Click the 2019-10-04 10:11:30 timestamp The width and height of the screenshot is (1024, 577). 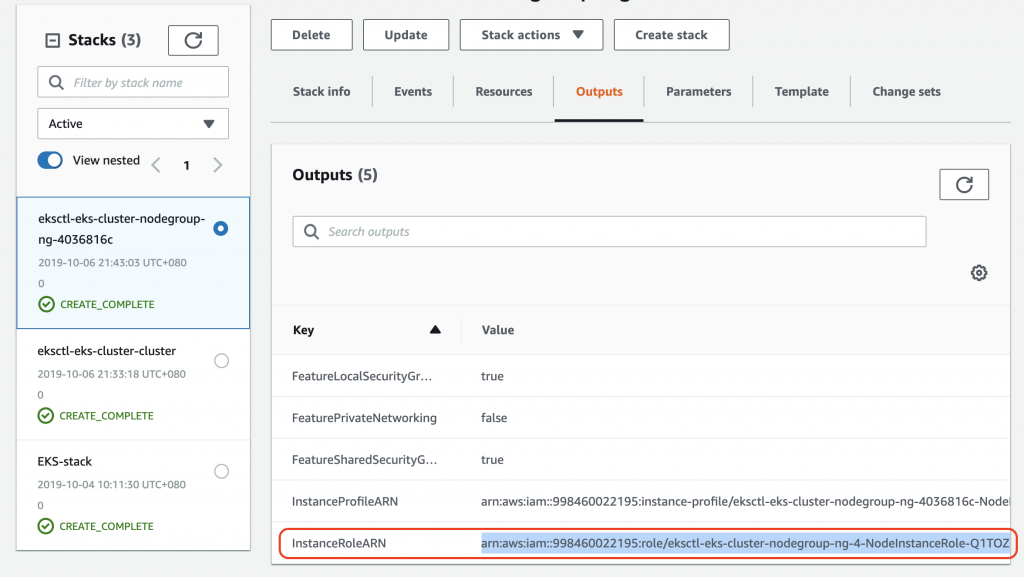[112, 484]
